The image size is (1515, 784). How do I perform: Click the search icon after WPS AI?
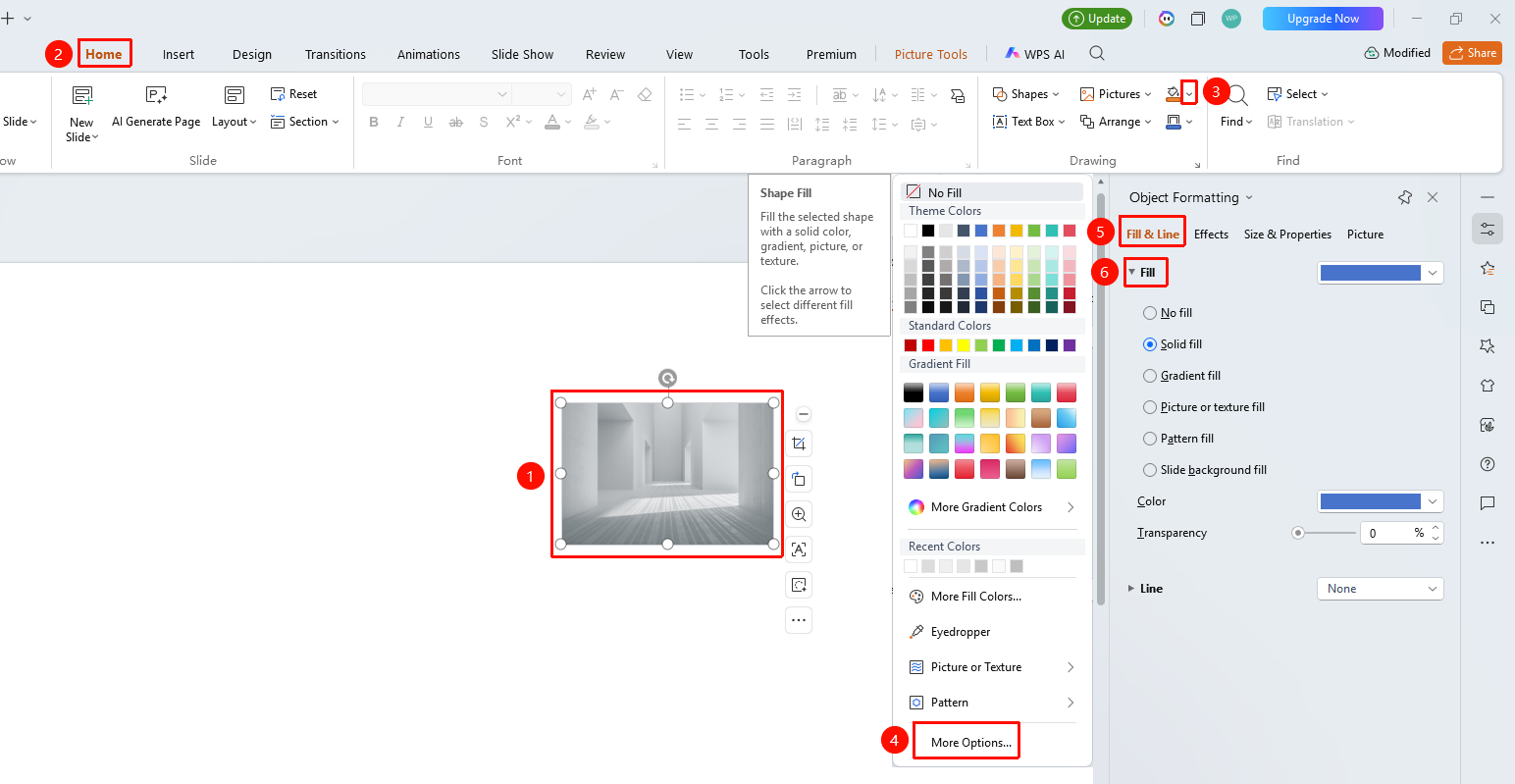(1097, 54)
